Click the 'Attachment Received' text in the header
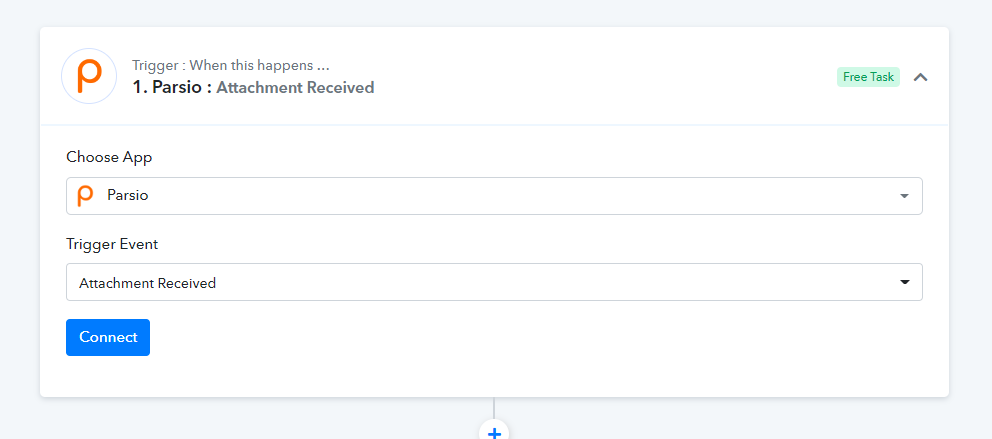The width and height of the screenshot is (992, 439). pos(295,87)
